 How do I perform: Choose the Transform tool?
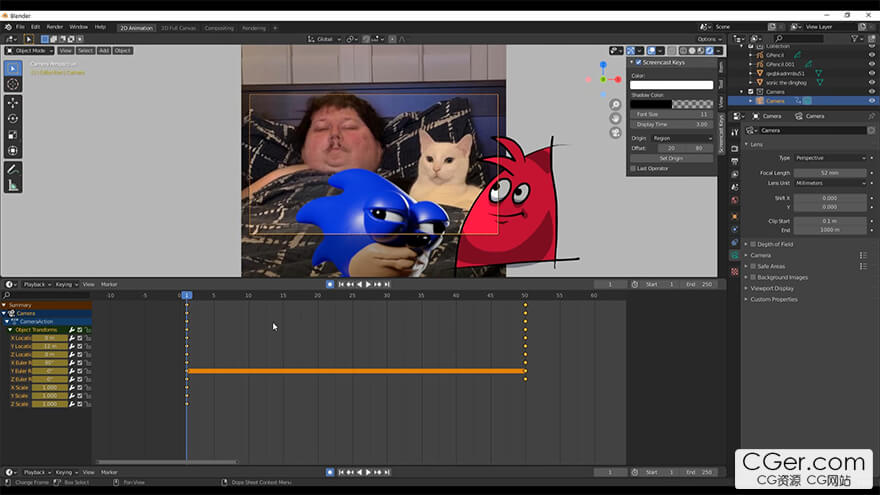[x=13, y=150]
